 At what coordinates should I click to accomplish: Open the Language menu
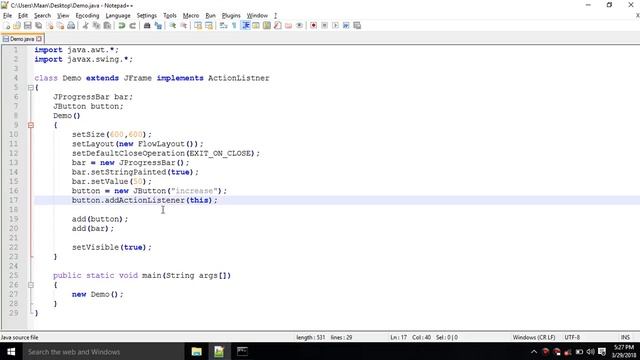[118, 16]
